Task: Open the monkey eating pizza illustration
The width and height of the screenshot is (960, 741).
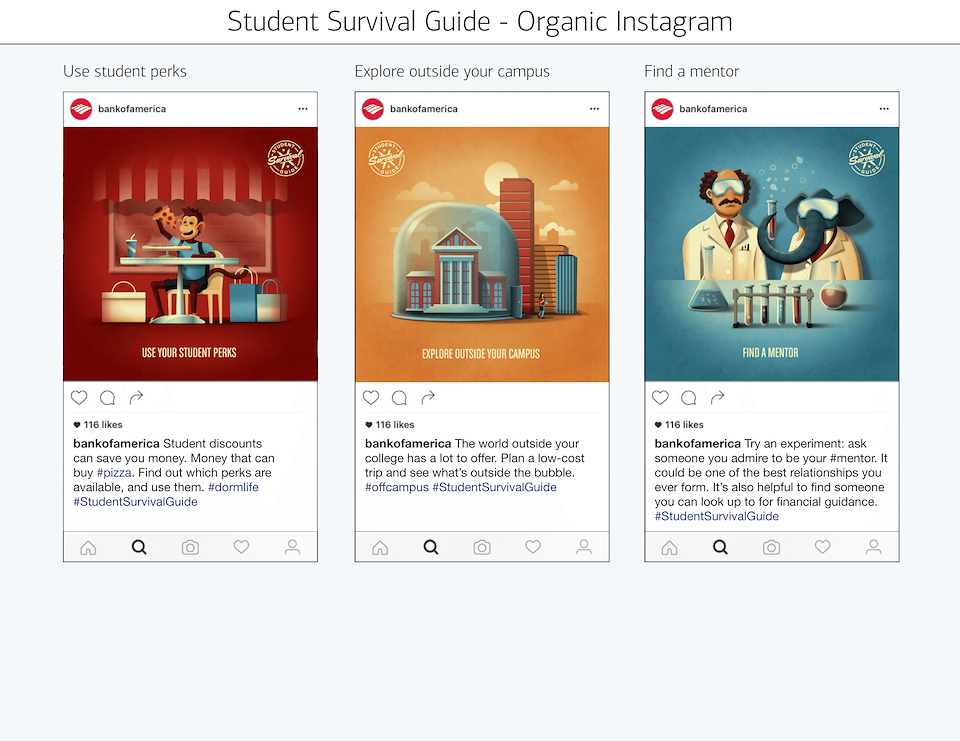Action: pyautogui.click(x=190, y=254)
